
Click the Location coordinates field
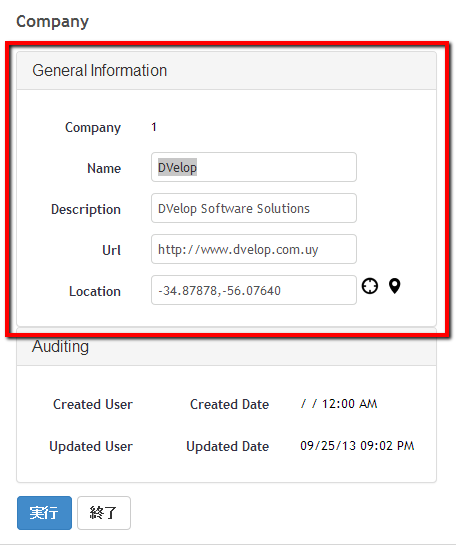coord(254,290)
